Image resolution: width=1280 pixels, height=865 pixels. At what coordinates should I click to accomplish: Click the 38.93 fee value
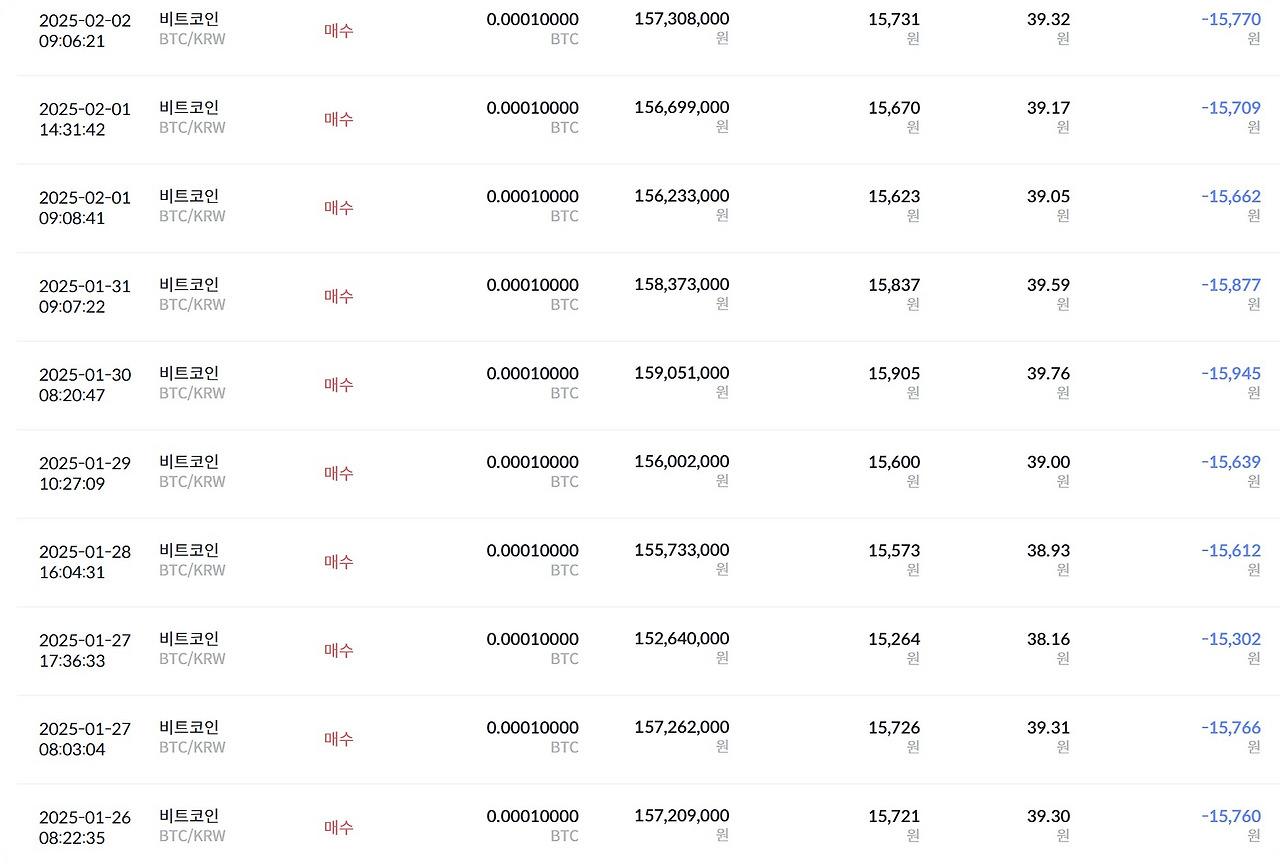click(1048, 550)
